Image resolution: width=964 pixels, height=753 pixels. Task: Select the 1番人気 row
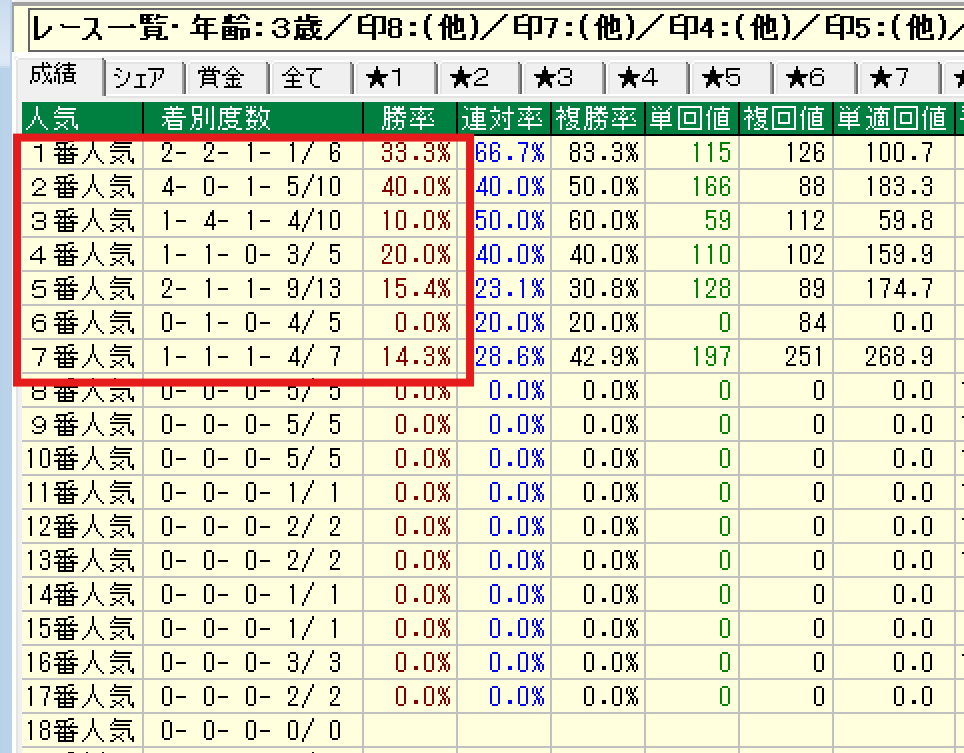coord(82,153)
